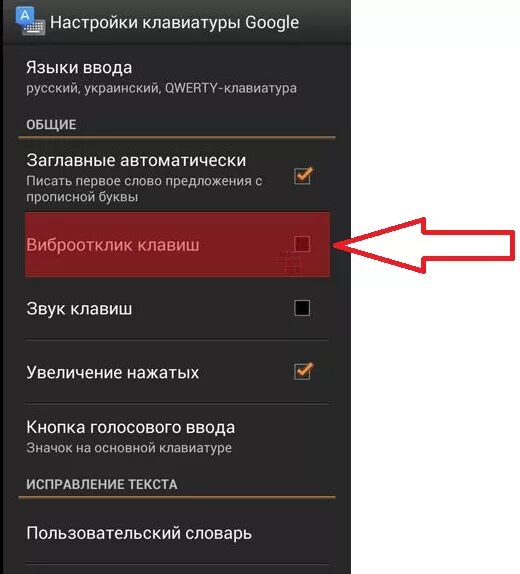Tap the Google keyboard app icon
520x574 pixels.
[x=30, y=22]
